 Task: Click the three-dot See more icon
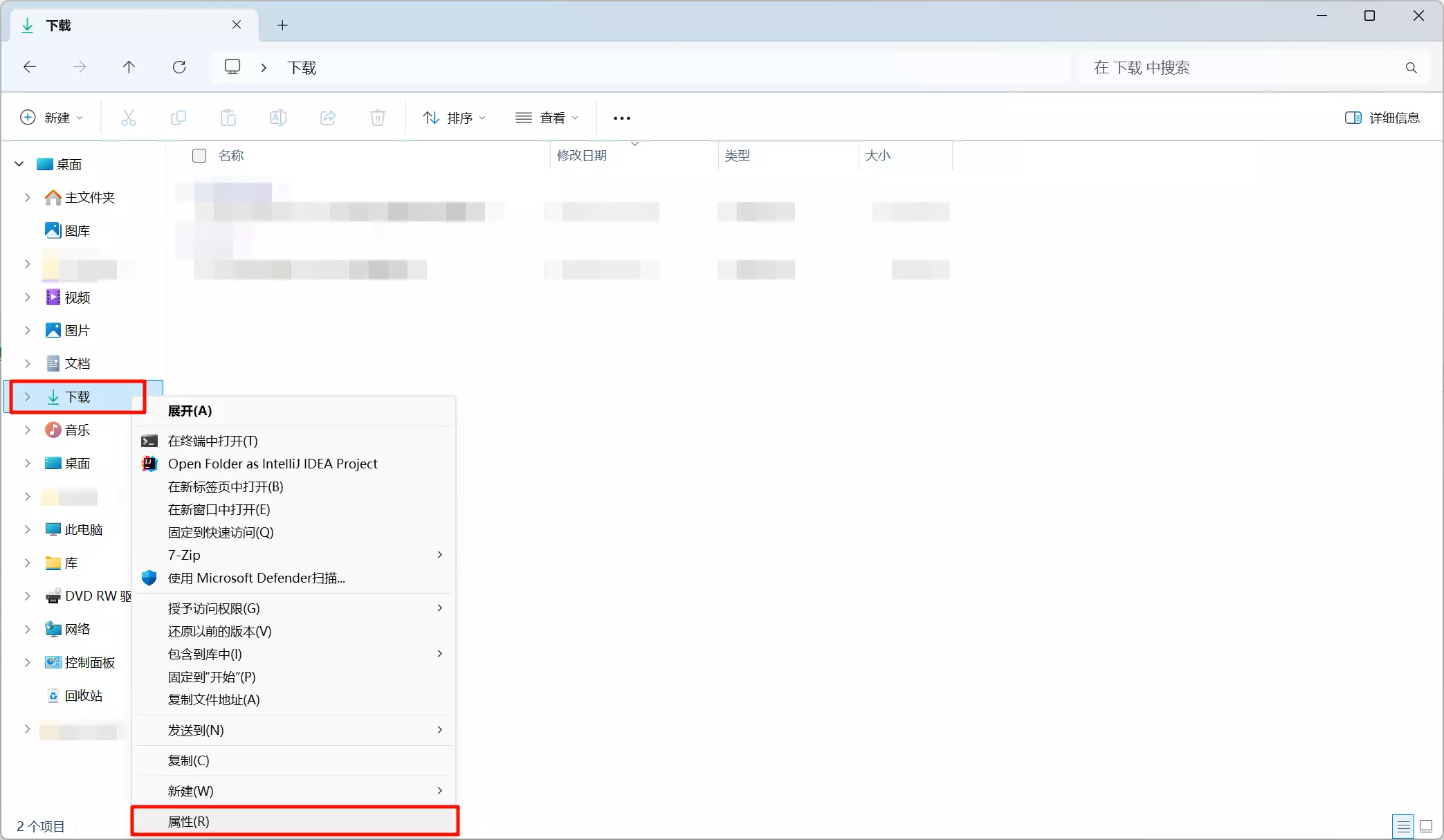(621, 118)
